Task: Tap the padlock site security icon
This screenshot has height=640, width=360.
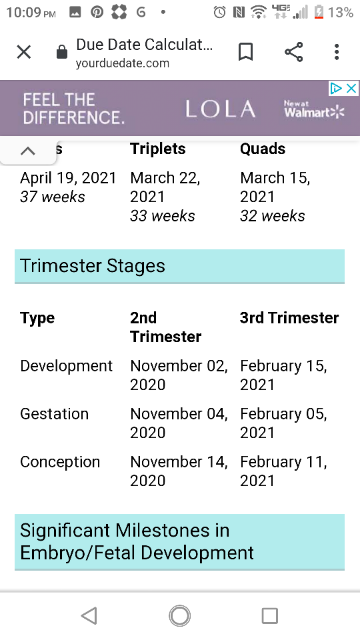Action: [62, 52]
